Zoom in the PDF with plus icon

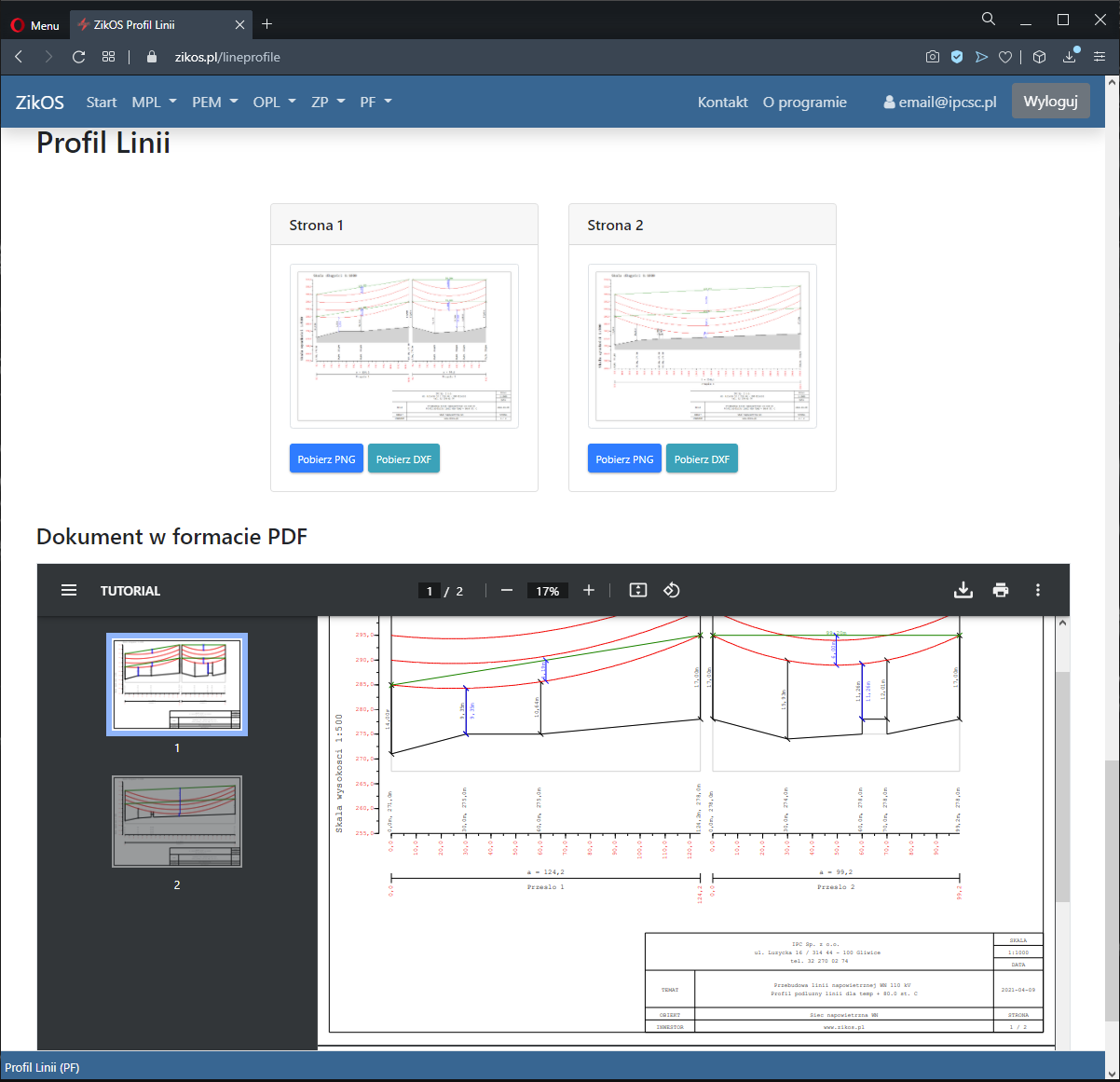[x=589, y=590]
